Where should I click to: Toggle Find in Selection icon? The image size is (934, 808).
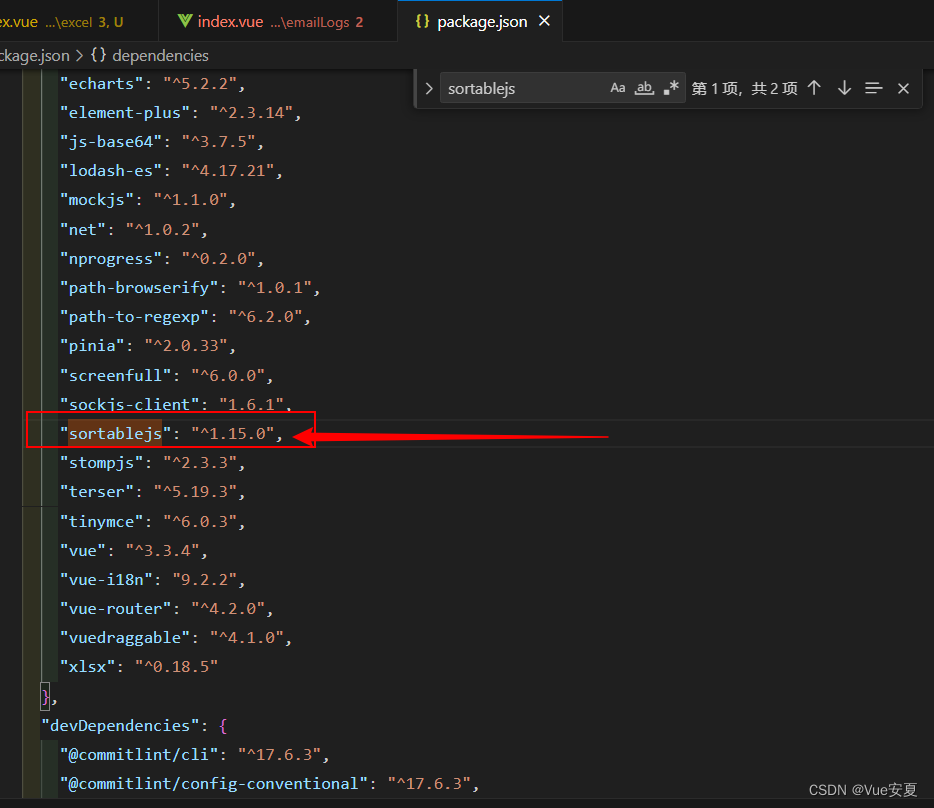point(873,88)
